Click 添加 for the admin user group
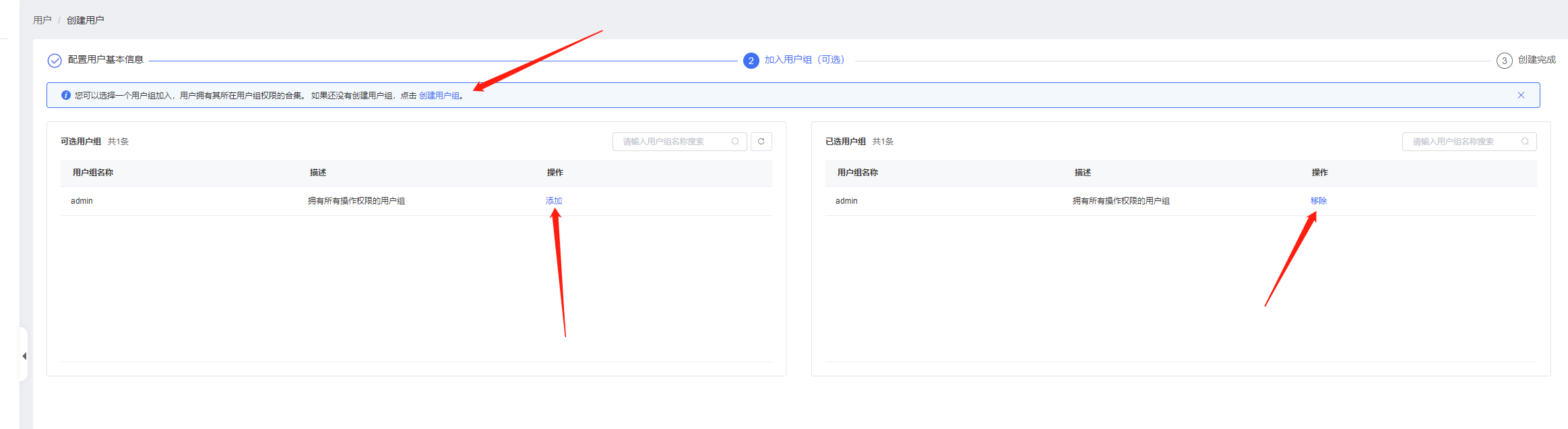This screenshot has width=1568, height=429. pyautogui.click(x=553, y=201)
